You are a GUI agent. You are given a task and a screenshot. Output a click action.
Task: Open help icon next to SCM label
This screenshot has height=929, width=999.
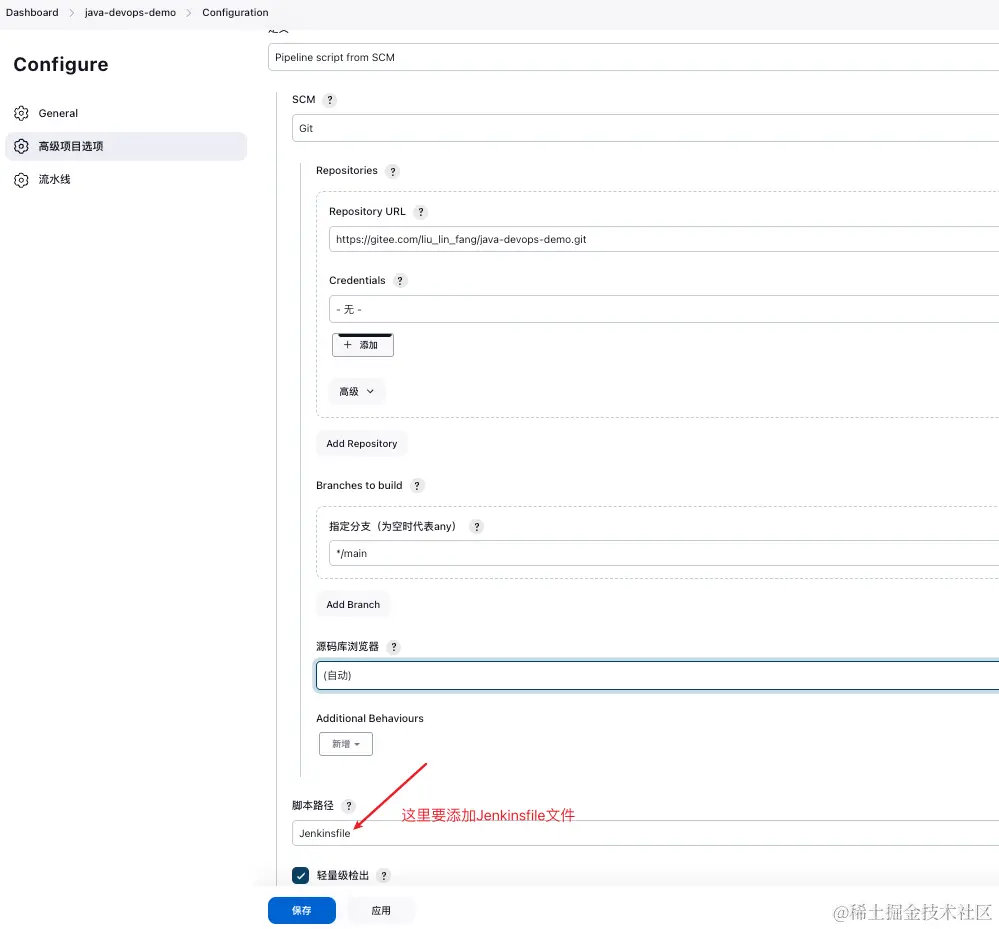pyautogui.click(x=329, y=100)
